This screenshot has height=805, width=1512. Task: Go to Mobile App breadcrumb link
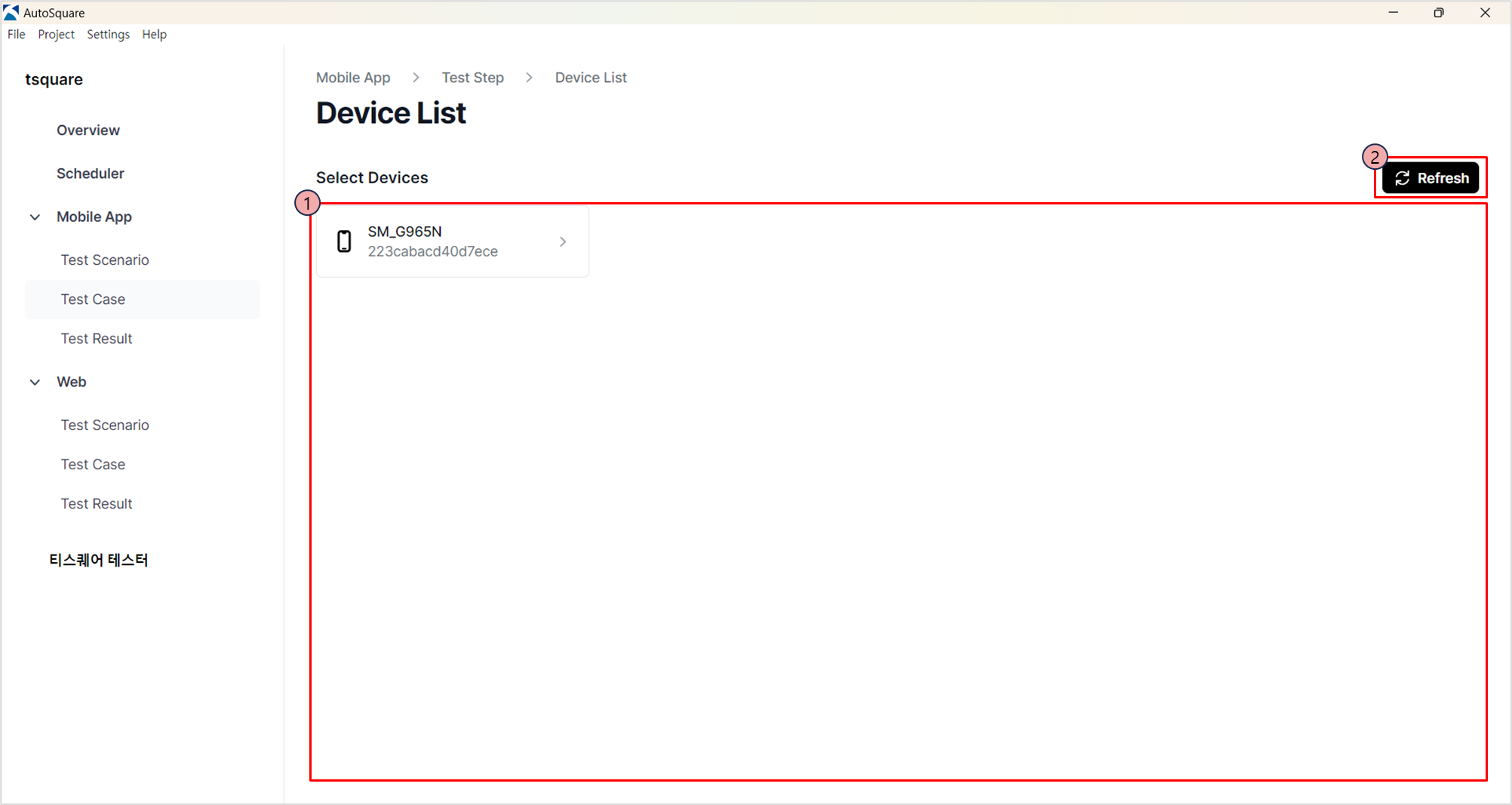353,78
